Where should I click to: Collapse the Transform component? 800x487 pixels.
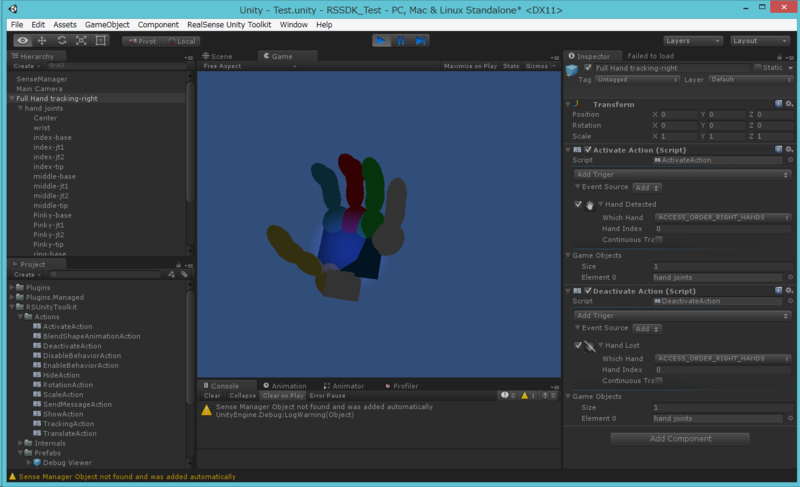pos(568,104)
